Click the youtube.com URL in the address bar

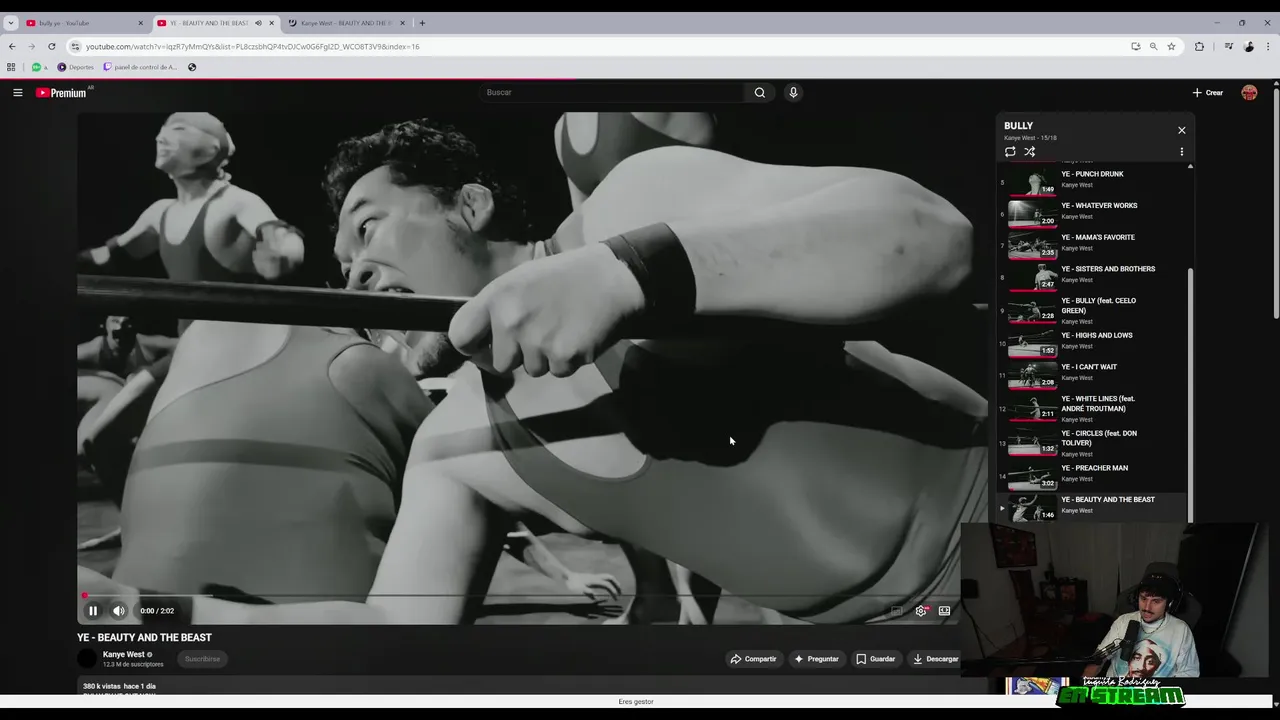(x=252, y=46)
